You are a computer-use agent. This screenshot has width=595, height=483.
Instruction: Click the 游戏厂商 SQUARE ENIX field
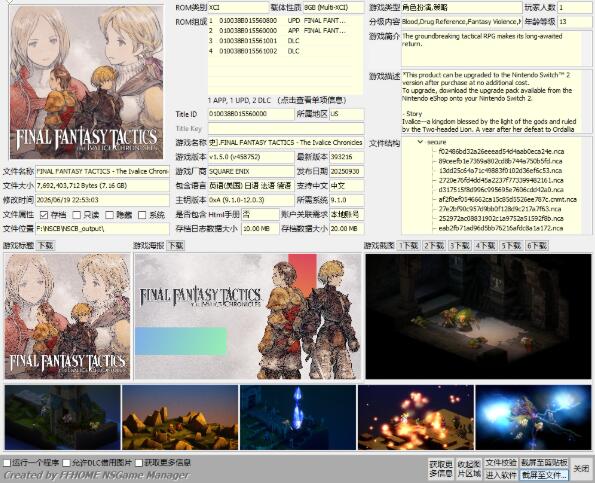(251, 171)
